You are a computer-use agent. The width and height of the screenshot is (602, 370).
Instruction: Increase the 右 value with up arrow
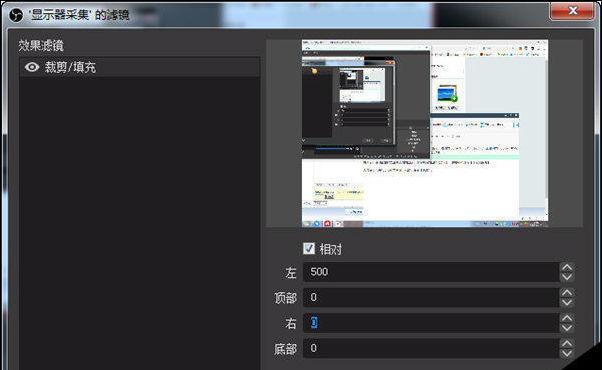click(567, 318)
